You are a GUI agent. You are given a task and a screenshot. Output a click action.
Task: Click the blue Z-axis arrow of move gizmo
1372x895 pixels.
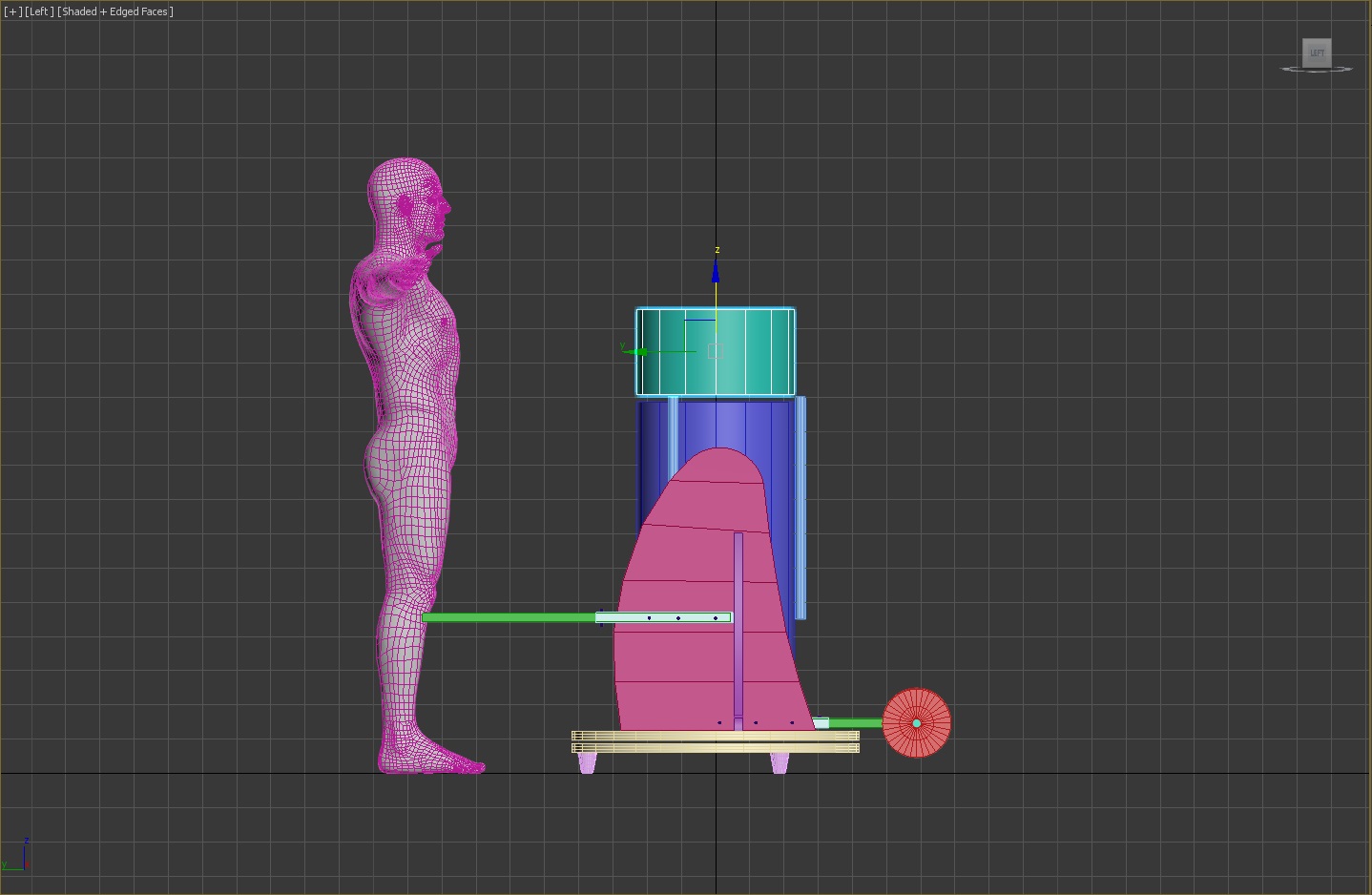coord(716,270)
